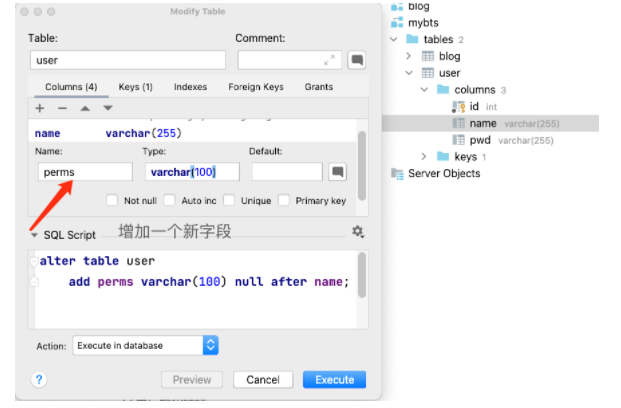Expand the Comment field with diagonal arrows
The height and width of the screenshot is (408, 621).
pos(329,60)
